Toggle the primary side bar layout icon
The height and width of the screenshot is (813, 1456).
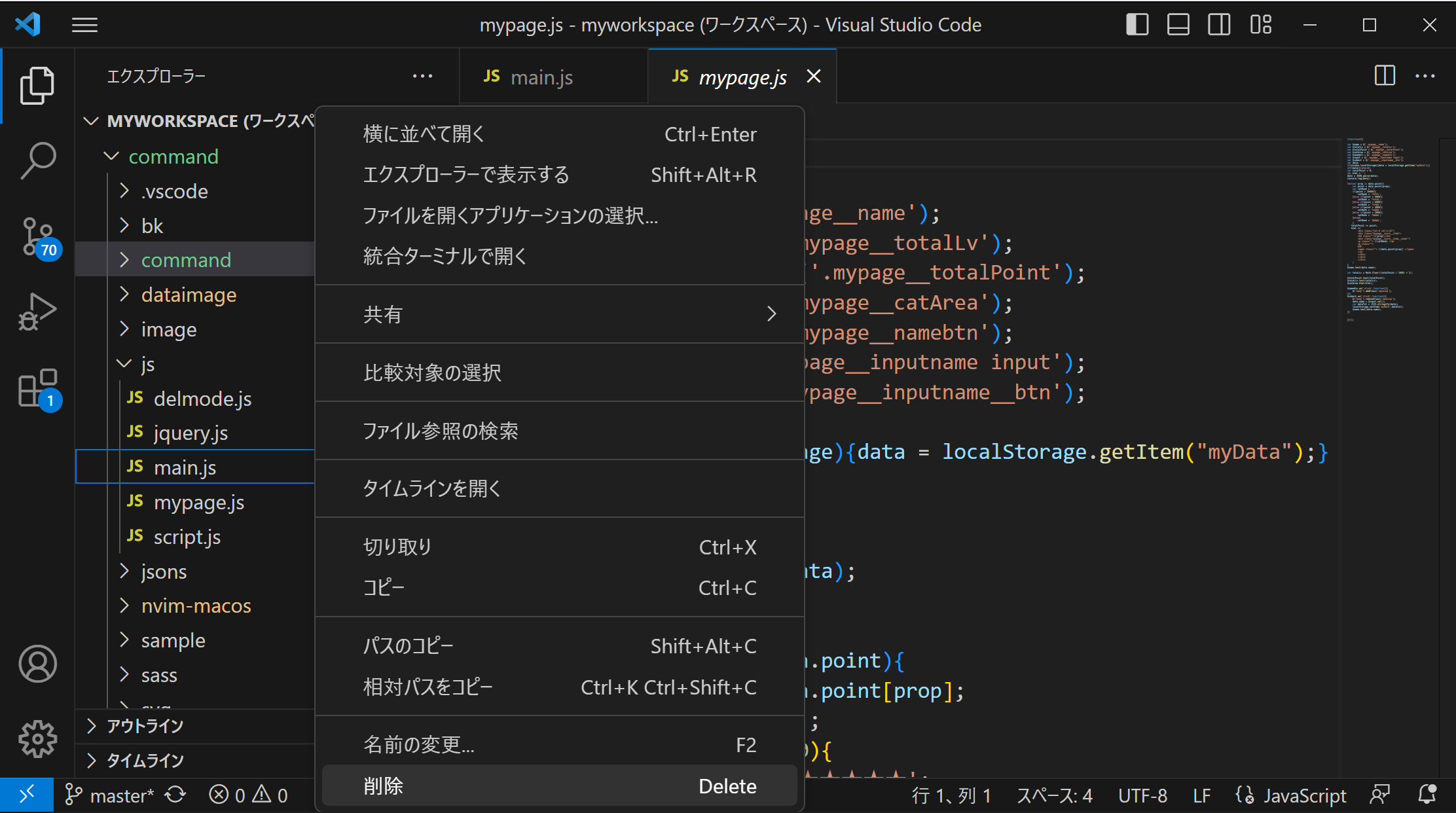point(1137,25)
